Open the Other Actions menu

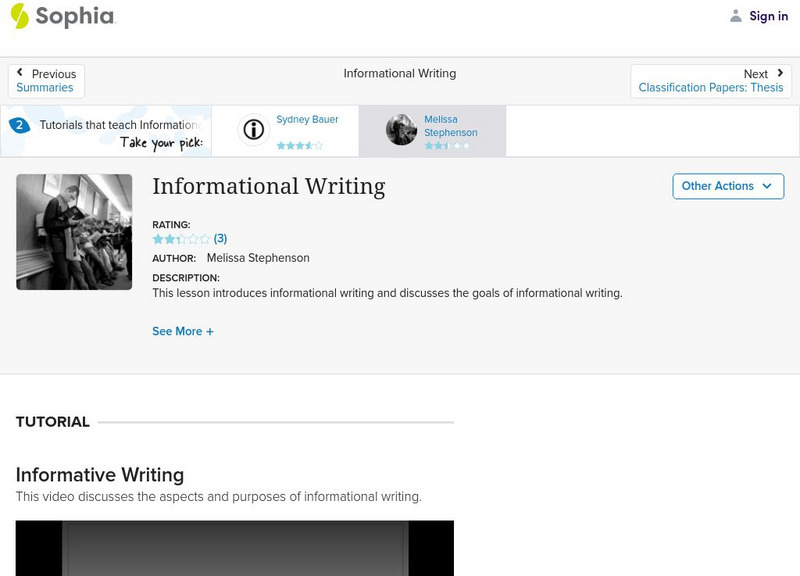click(x=728, y=186)
